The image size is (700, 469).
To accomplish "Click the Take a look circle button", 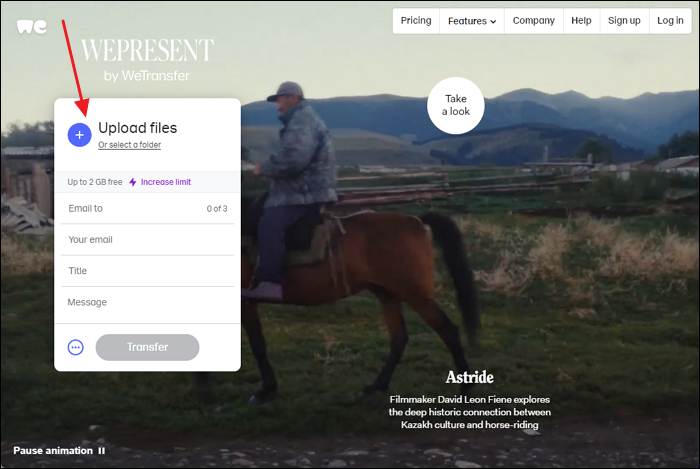I will 456,105.
